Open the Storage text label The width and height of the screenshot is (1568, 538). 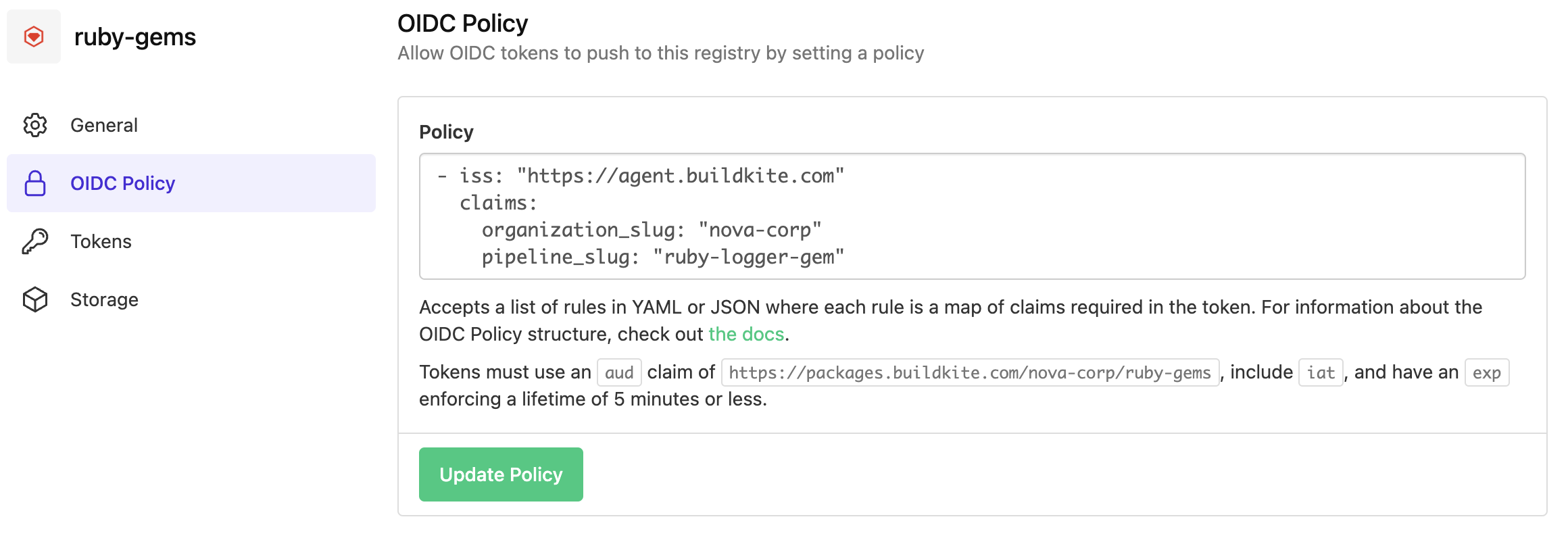point(104,299)
